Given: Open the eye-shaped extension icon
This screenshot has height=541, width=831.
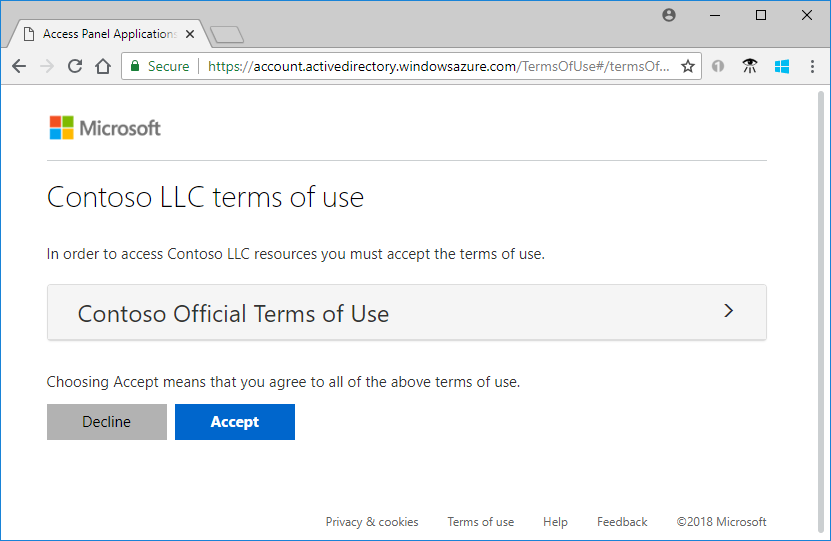Looking at the screenshot, I should tap(750, 66).
